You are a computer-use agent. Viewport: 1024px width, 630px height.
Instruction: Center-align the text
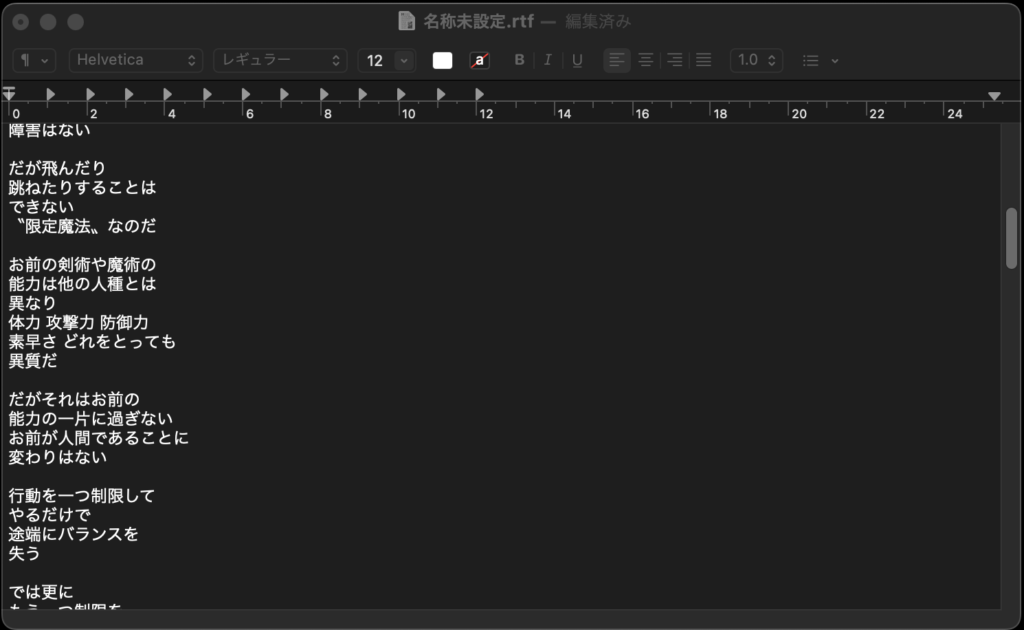646,60
